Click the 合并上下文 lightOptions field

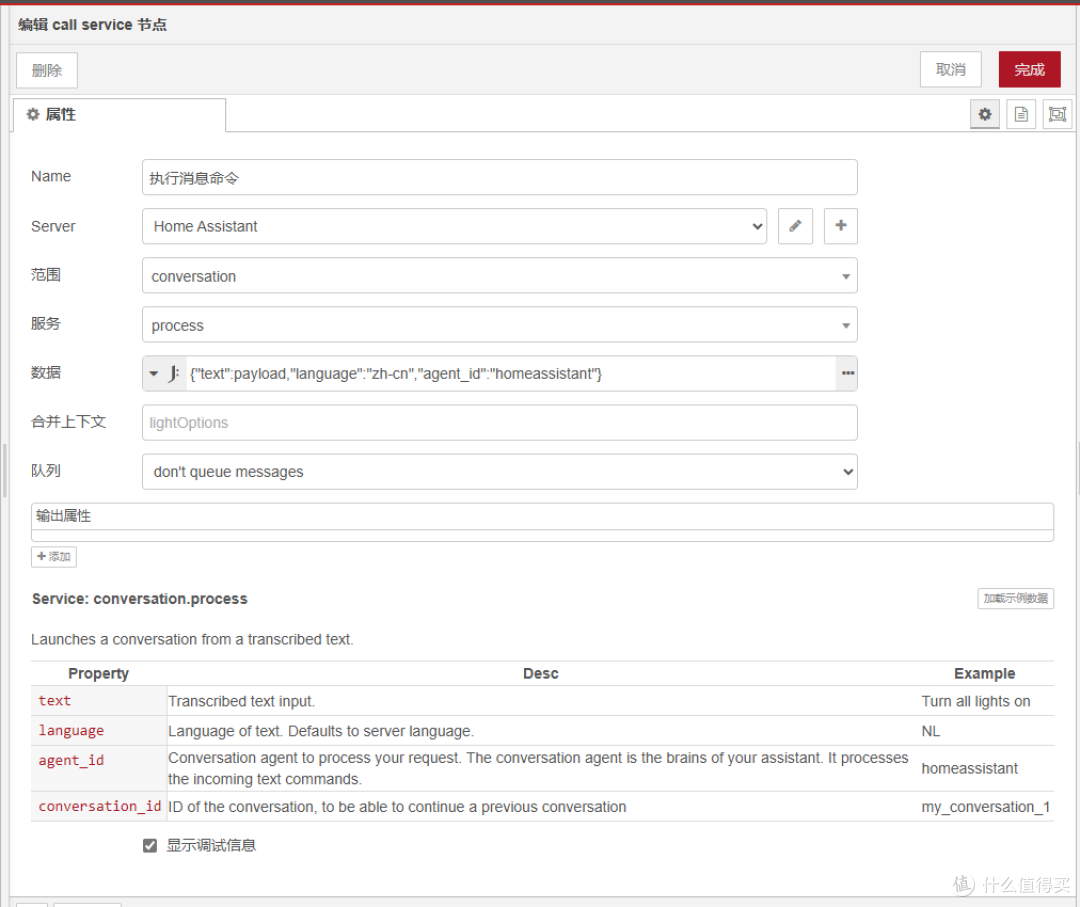point(499,422)
